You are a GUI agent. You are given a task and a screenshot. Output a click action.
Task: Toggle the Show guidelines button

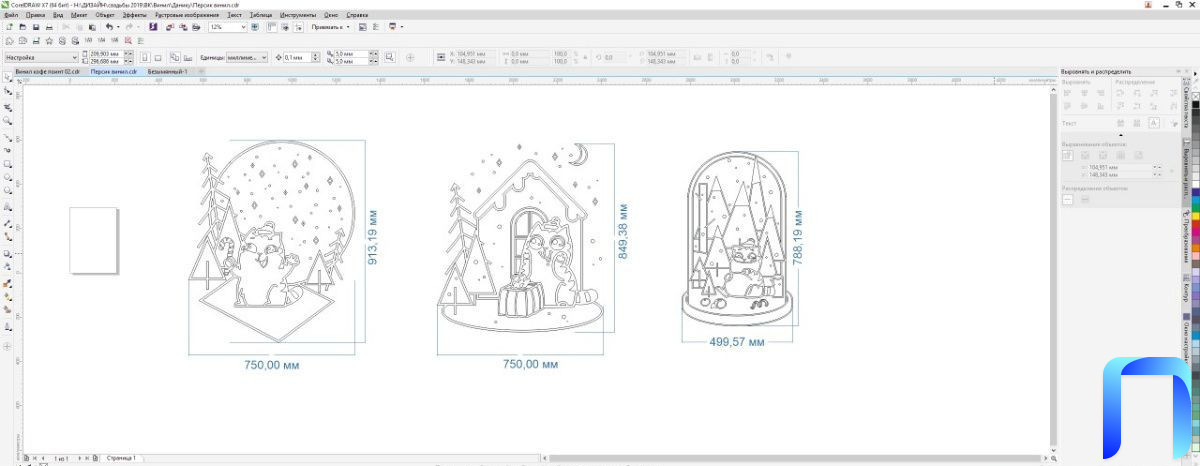pyautogui.click(x=299, y=26)
